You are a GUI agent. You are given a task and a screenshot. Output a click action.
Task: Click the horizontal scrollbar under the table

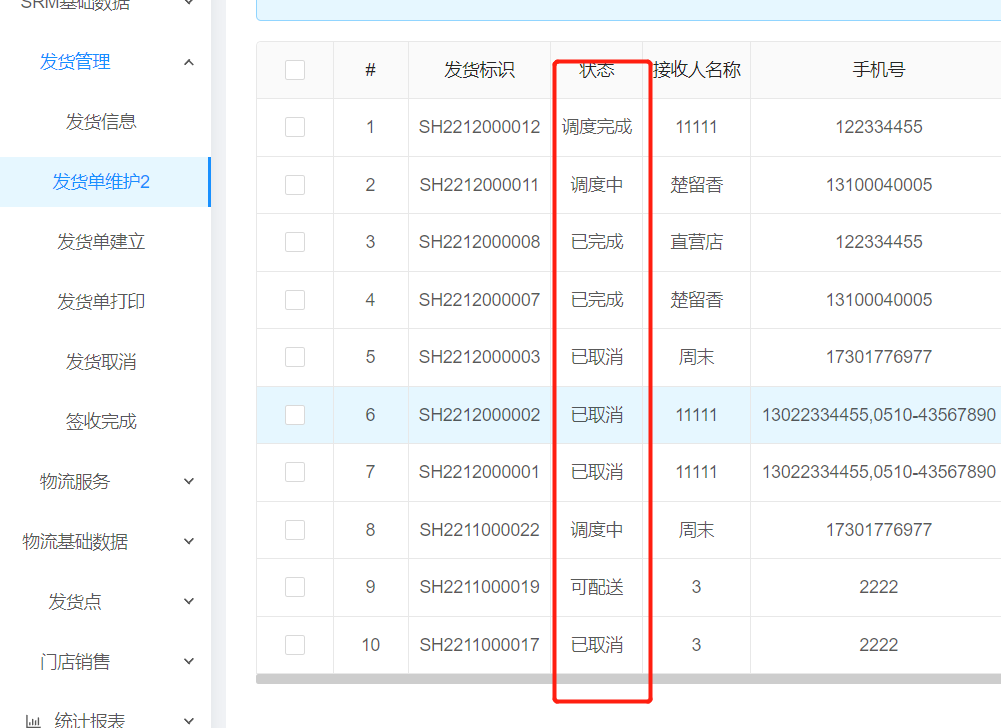pos(628,679)
